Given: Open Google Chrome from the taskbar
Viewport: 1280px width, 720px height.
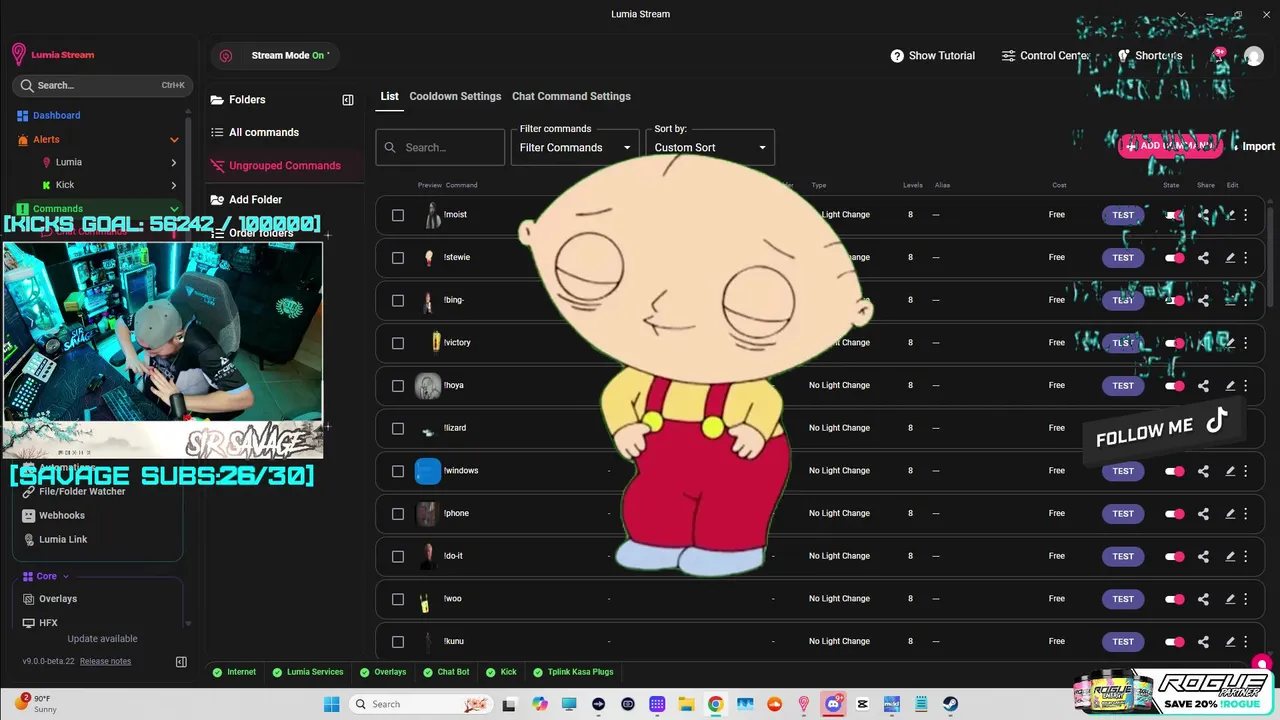Looking at the screenshot, I should click(716, 704).
